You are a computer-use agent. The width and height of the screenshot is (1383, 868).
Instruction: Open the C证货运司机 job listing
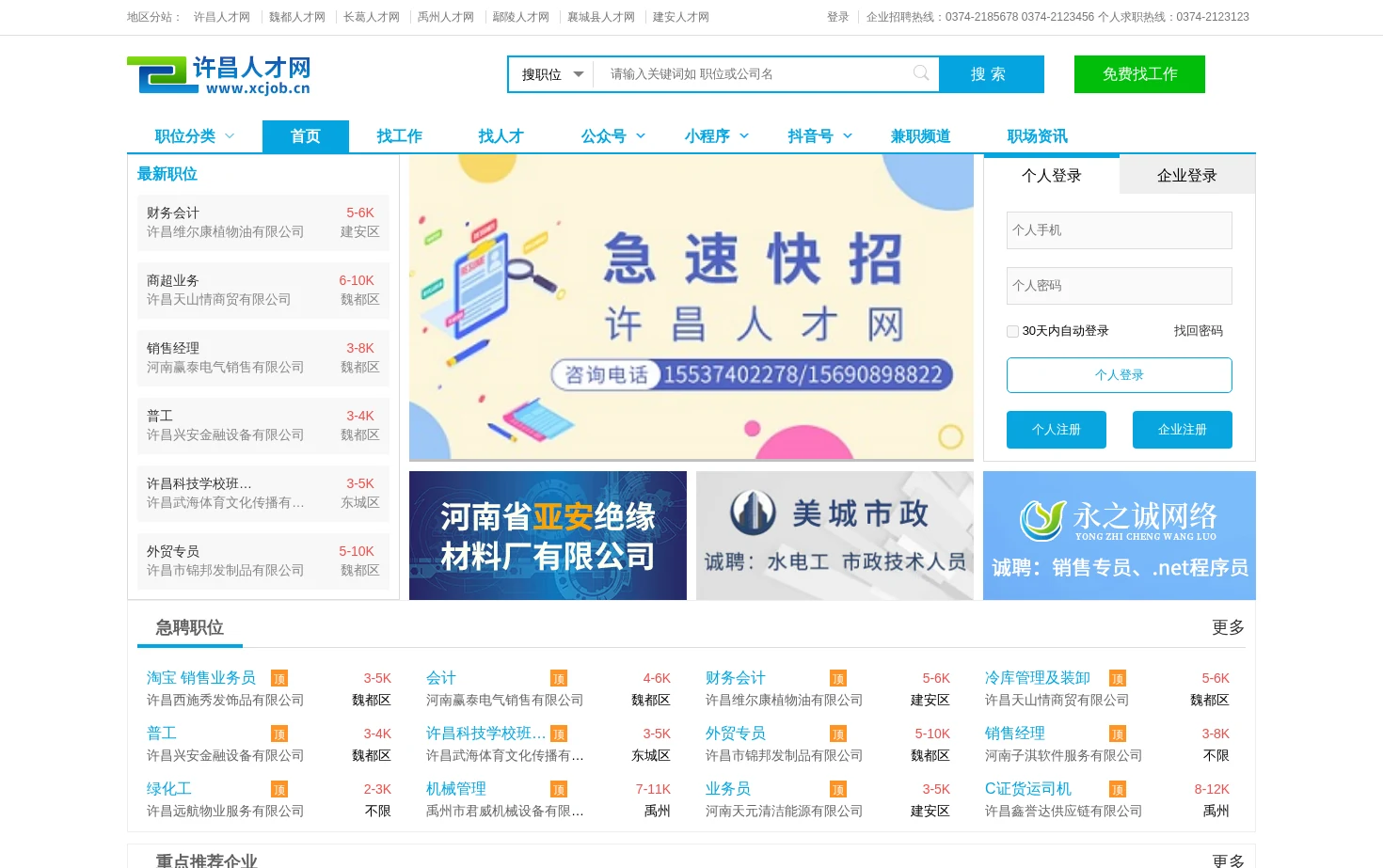[1028, 789]
